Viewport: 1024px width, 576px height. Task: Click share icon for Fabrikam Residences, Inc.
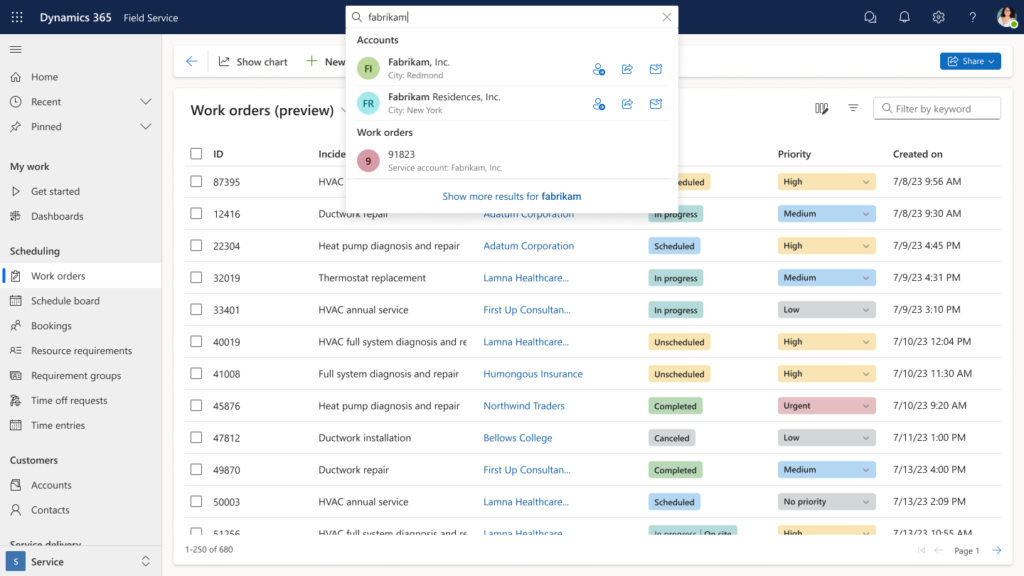pos(627,104)
